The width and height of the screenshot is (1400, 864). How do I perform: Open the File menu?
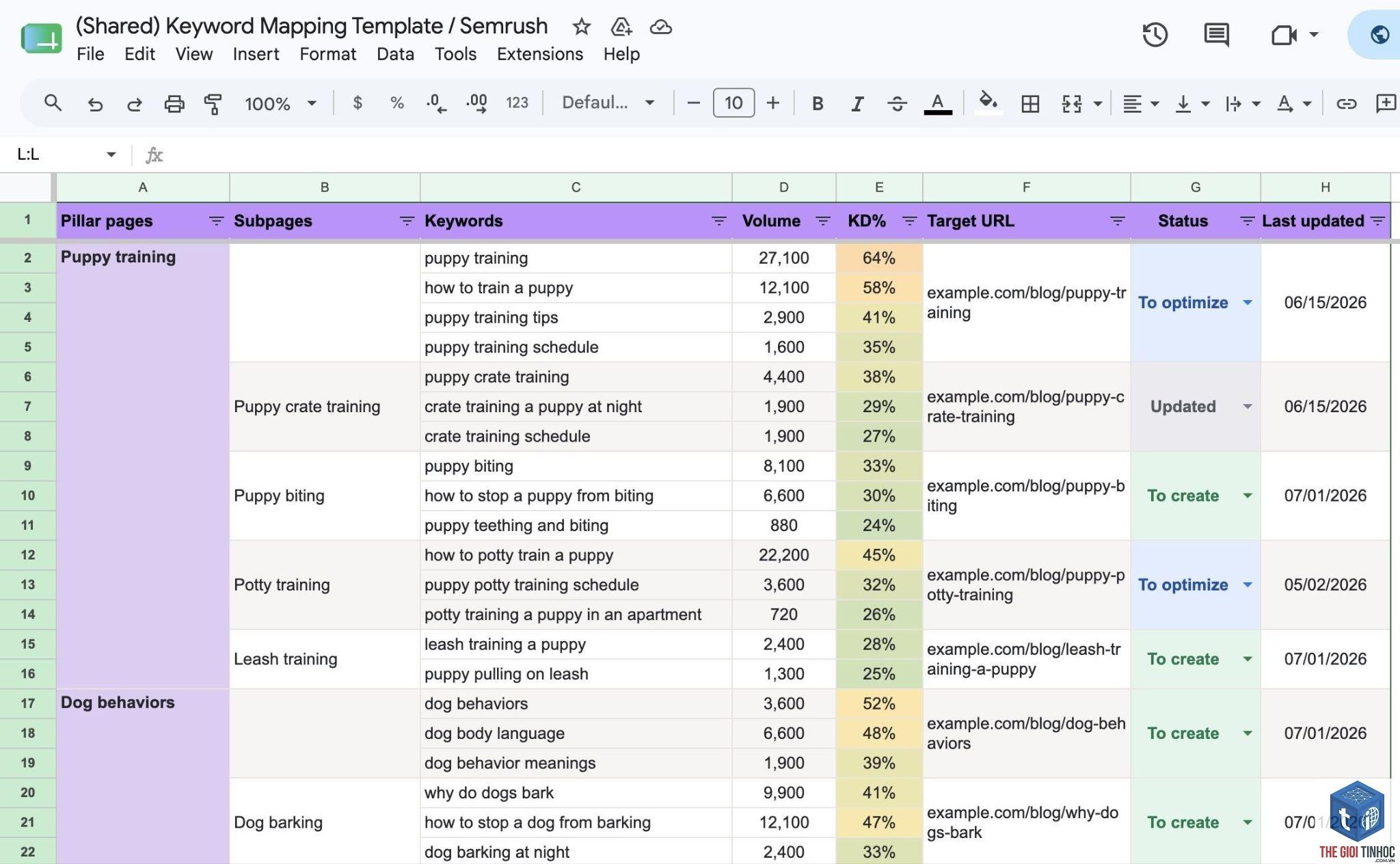[x=90, y=54]
